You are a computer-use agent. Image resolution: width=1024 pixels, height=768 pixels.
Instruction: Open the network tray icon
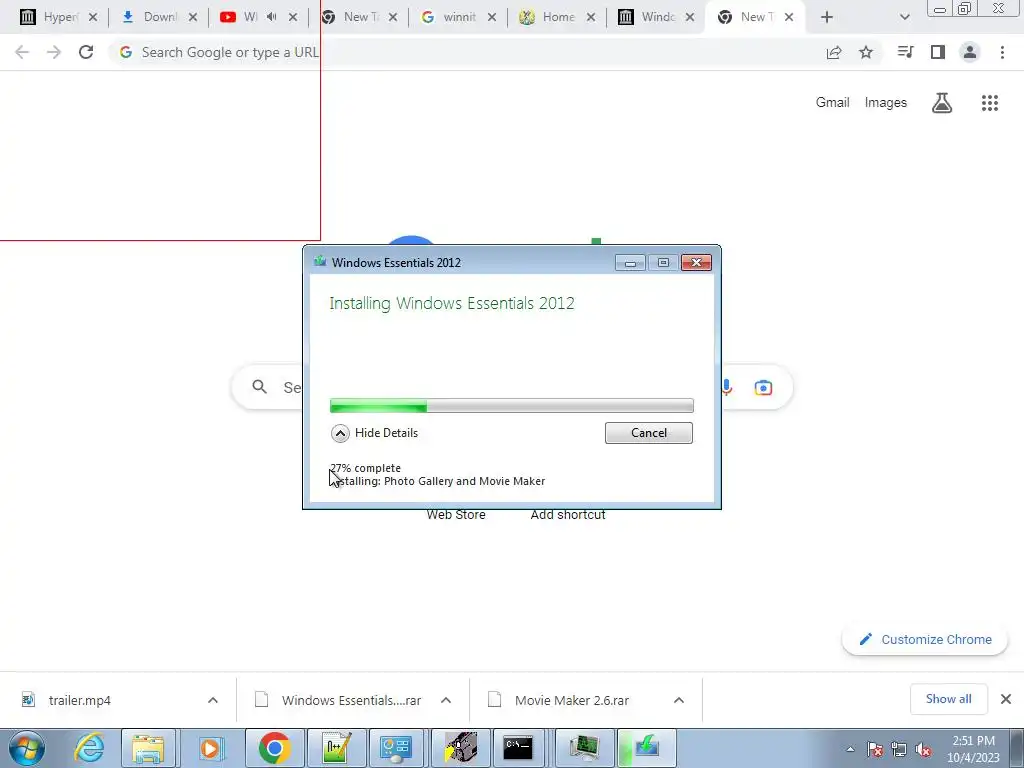(899, 750)
